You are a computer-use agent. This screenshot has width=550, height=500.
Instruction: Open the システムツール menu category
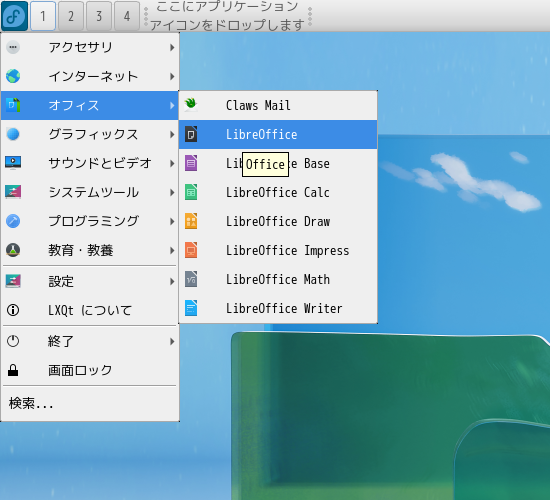coord(90,192)
